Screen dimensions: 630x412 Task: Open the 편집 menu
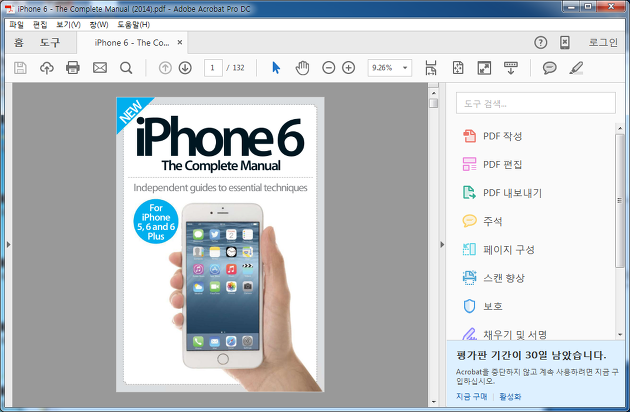(x=40, y=25)
